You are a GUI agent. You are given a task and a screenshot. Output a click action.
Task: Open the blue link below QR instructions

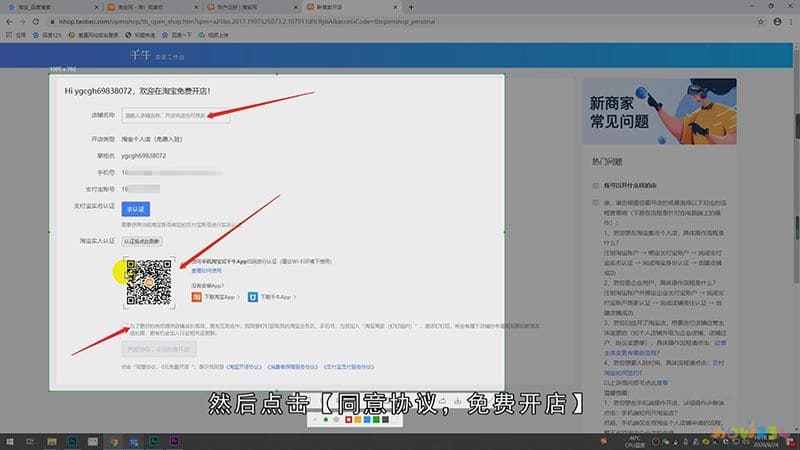(207, 270)
